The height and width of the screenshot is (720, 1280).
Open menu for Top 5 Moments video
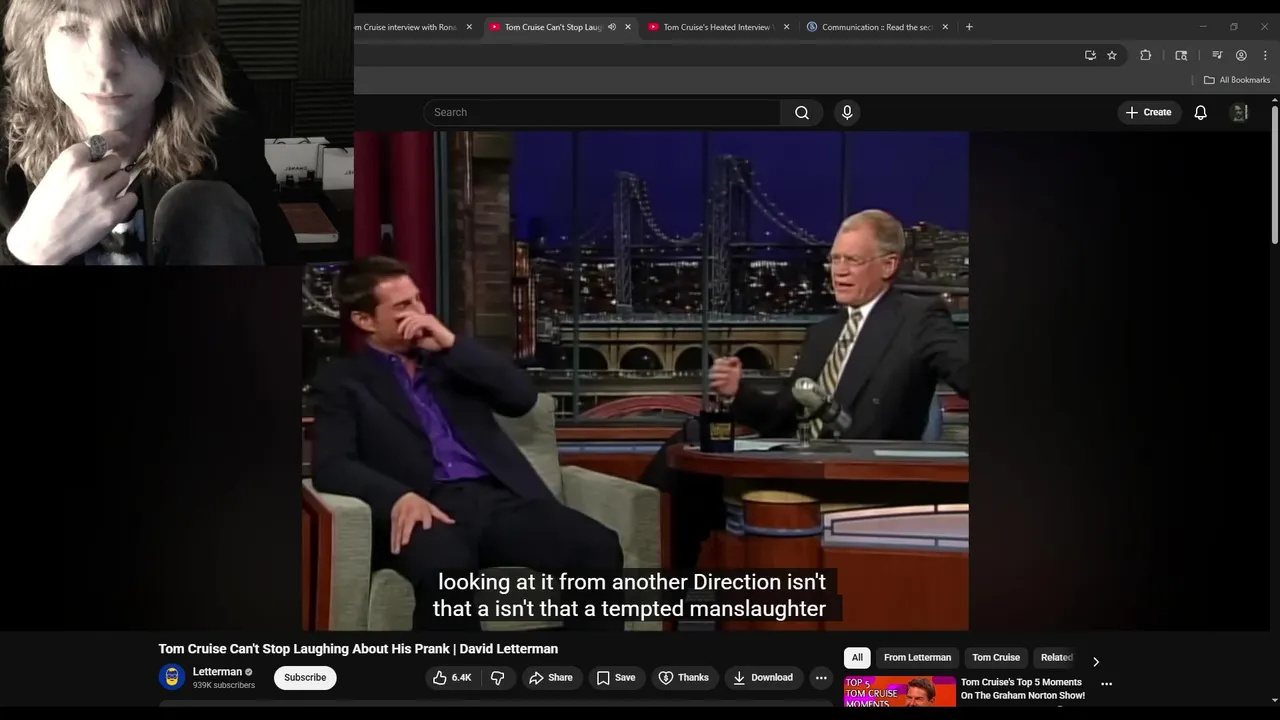[x=1106, y=684]
